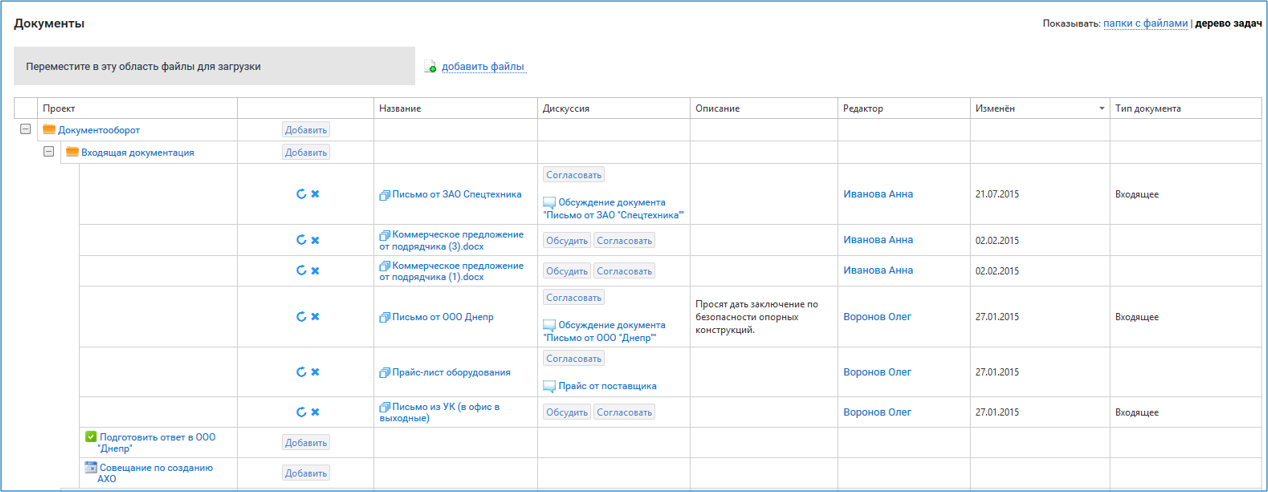The height and width of the screenshot is (492, 1268).
Task: Click Обсудить for Письмо из УК
Action: click(x=567, y=412)
